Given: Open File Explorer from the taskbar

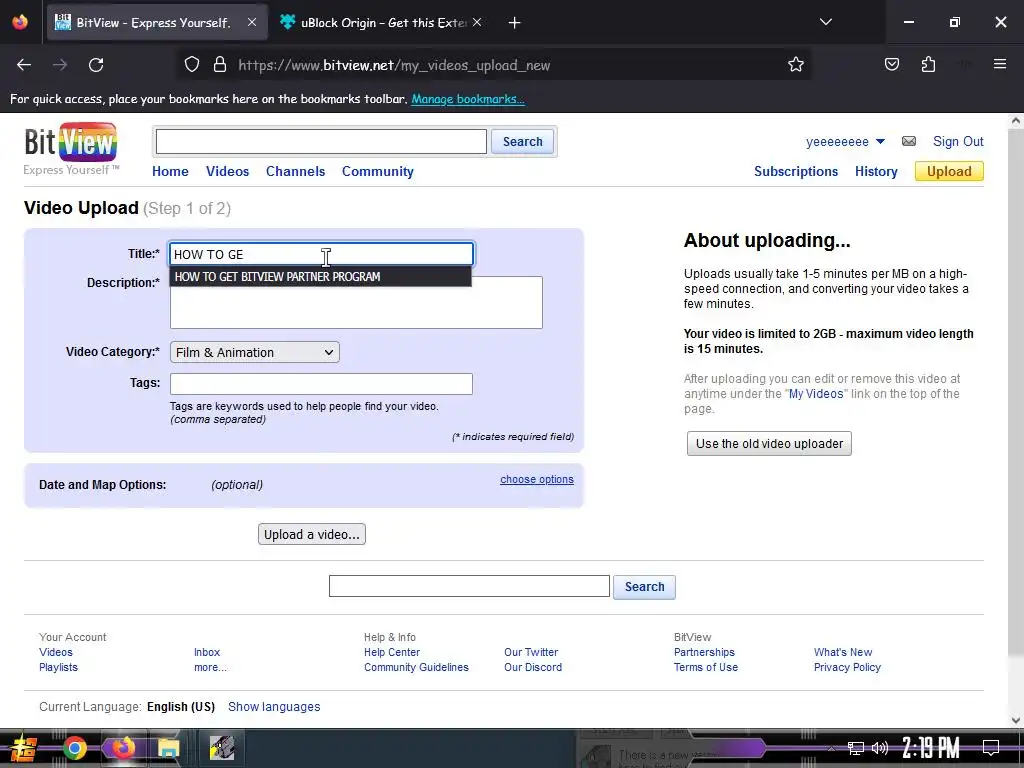Looking at the screenshot, I should pyautogui.click(x=168, y=748).
